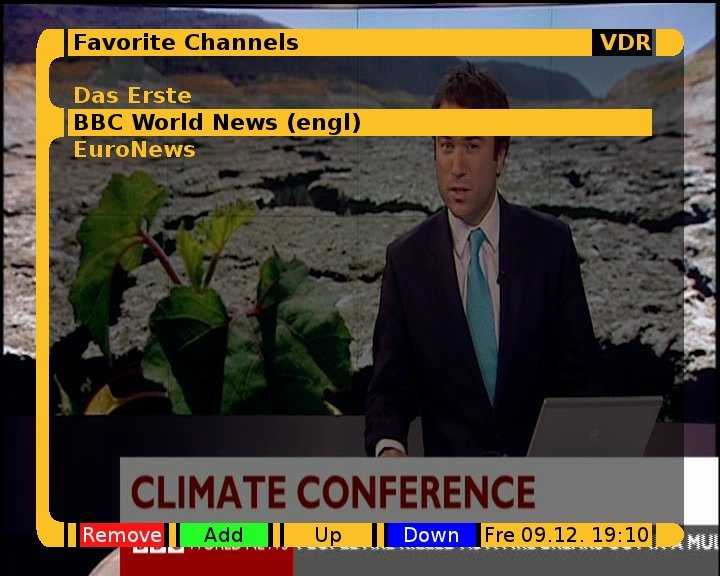Click the CLIMATE CONFERENCE headline banner
Screen dimensions: 720x576
point(334,492)
